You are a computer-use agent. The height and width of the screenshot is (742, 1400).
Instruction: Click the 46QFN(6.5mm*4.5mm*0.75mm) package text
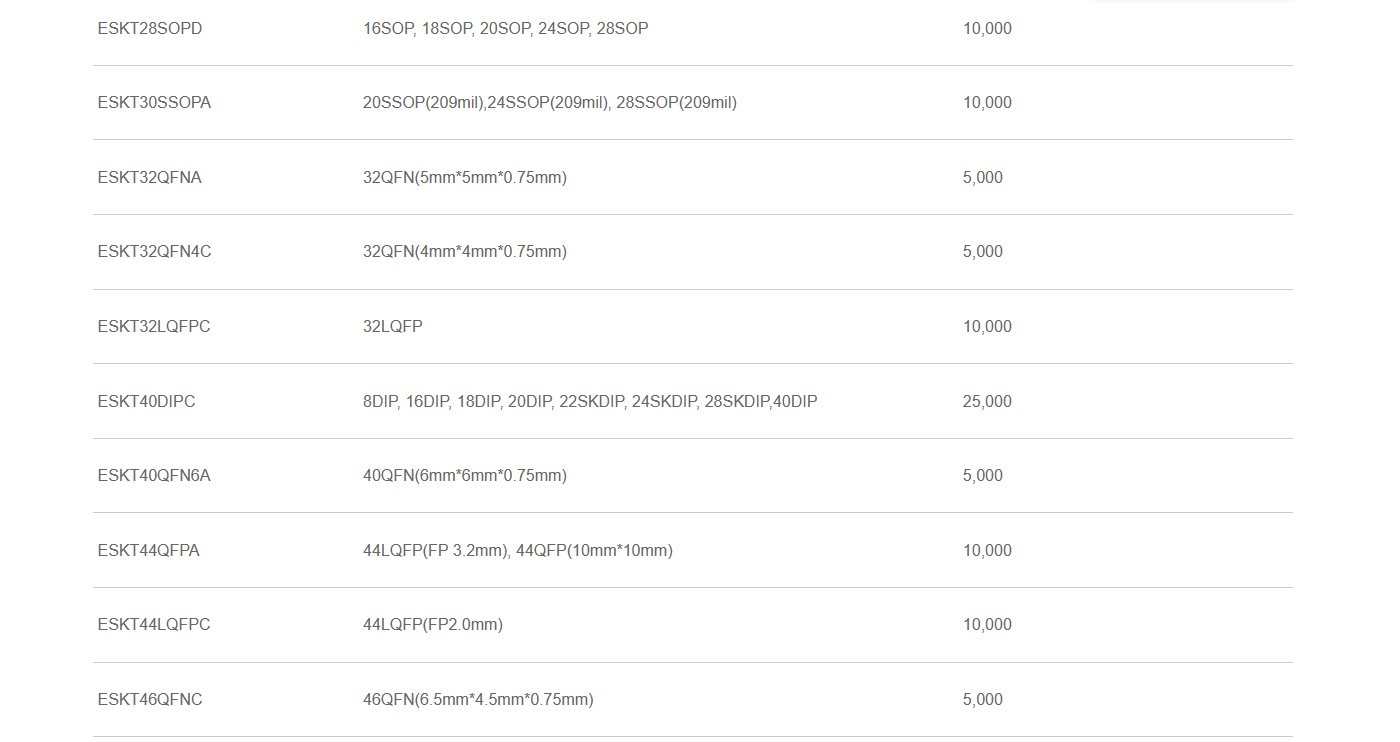[x=478, y=700]
